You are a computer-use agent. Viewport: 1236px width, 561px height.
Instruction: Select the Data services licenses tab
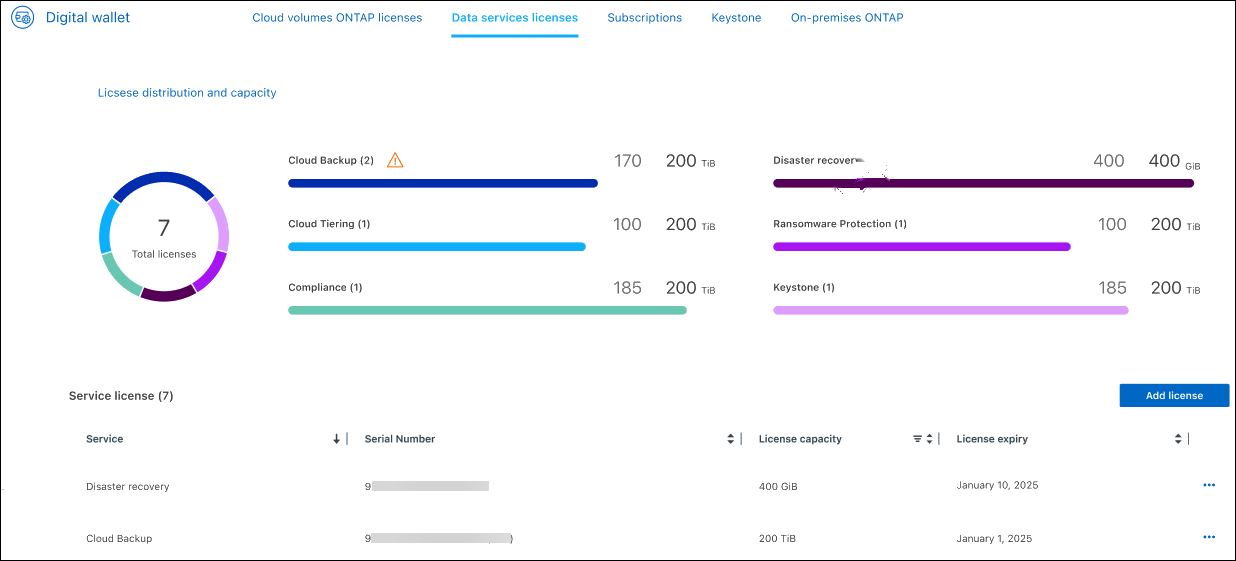click(x=514, y=18)
